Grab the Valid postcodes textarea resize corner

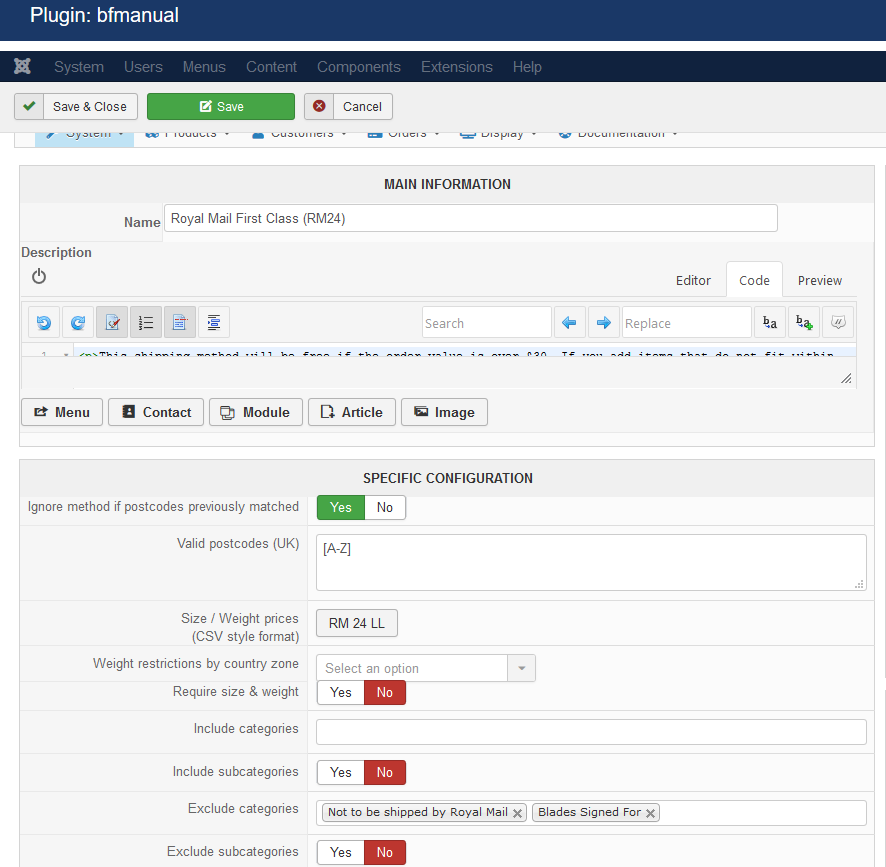pos(859,584)
